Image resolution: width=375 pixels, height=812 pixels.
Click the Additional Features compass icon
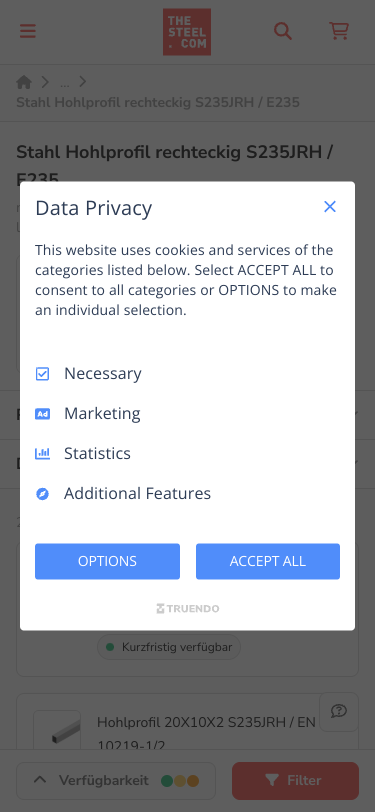point(42,494)
